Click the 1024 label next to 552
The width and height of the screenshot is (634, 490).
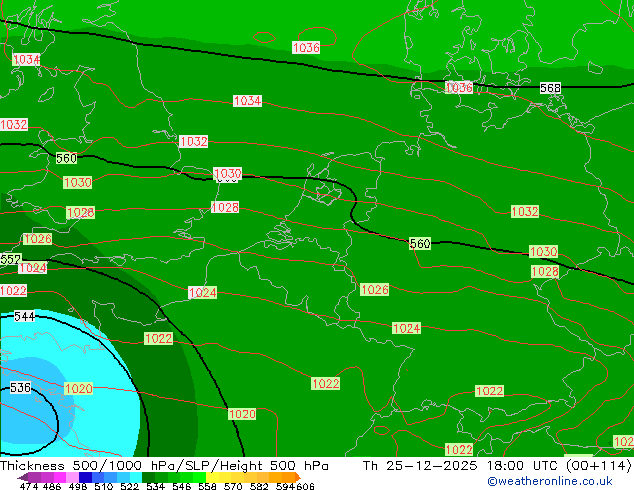point(33,268)
